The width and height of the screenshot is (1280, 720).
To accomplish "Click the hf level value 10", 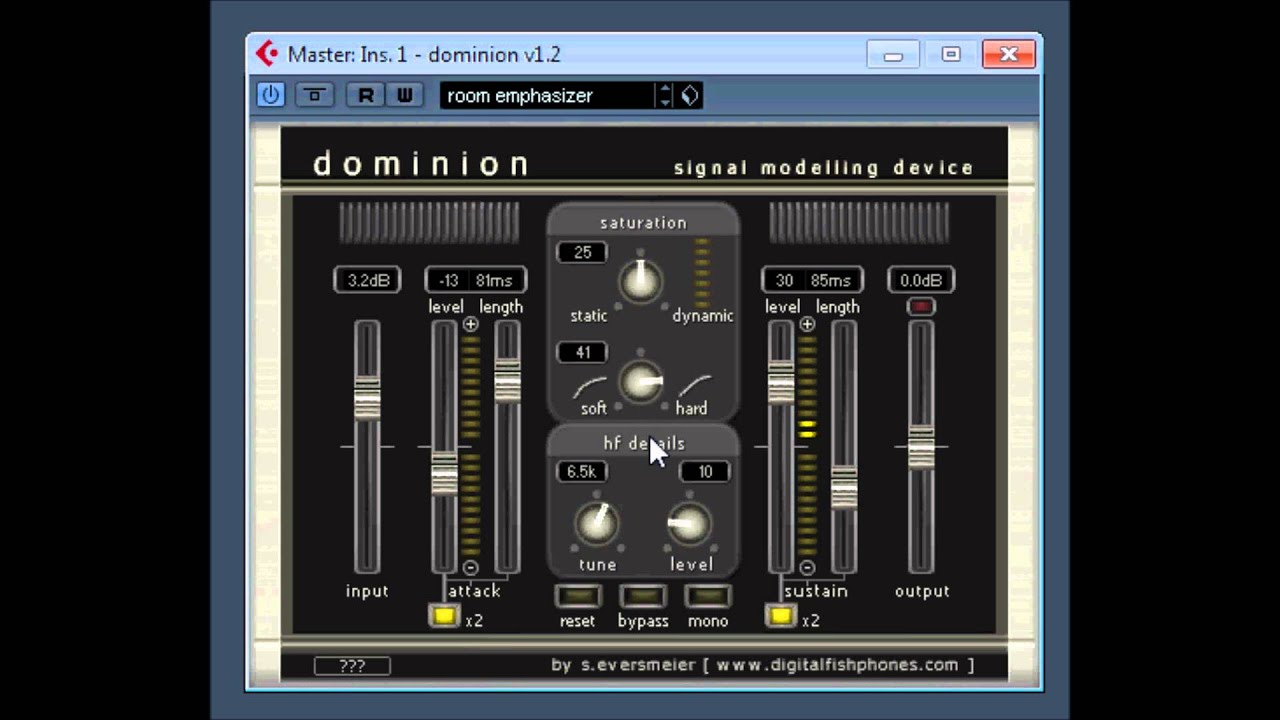I will coord(705,471).
